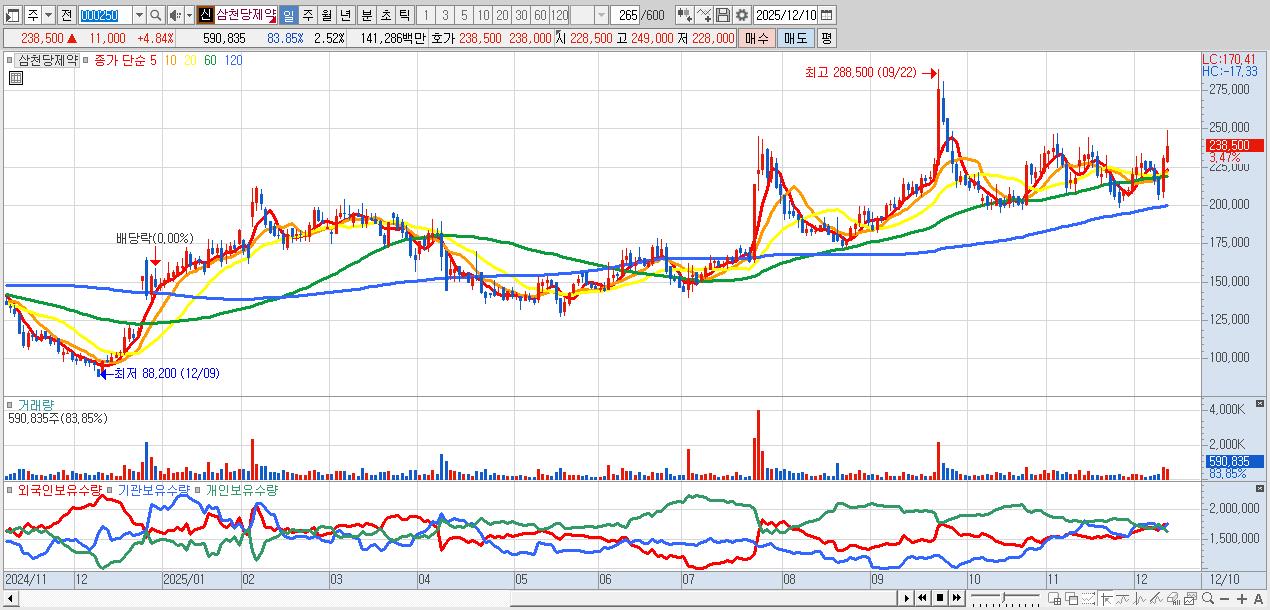Select the 초 (second) period toggle
The height and width of the screenshot is (610, 1270).
point(385,15)
